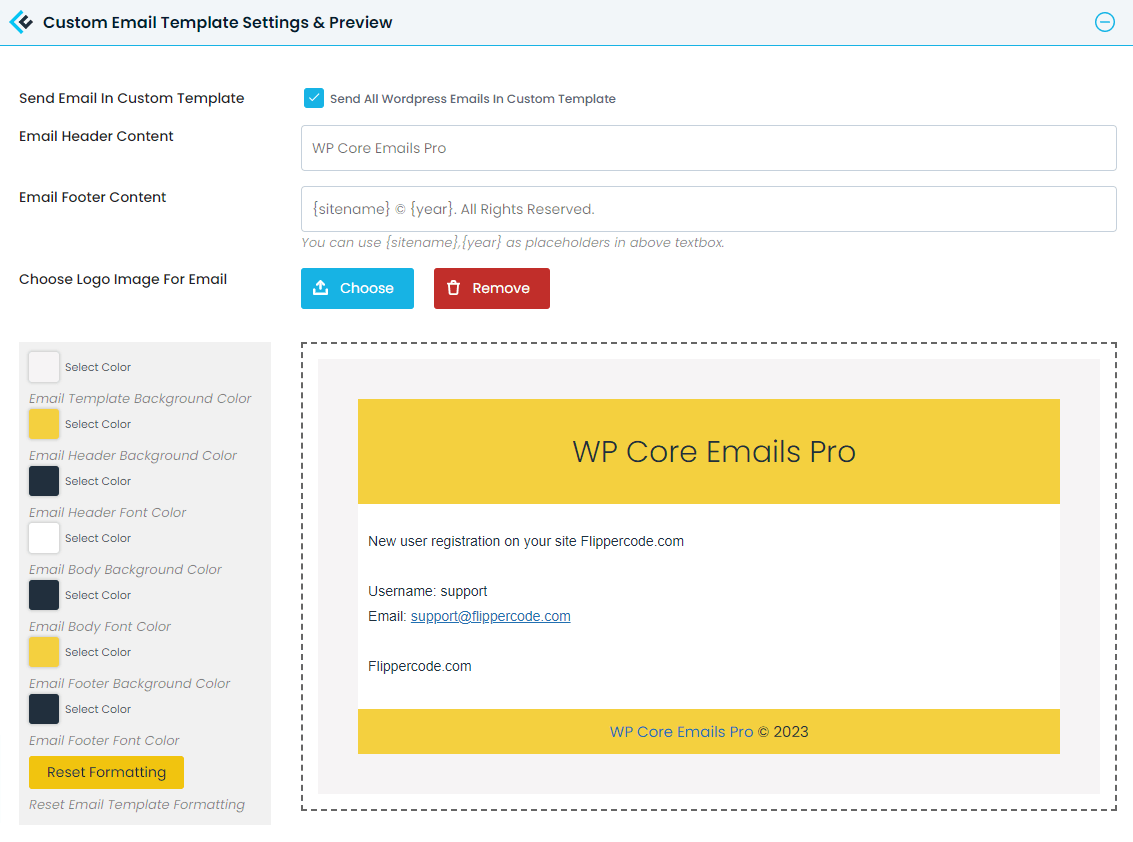1133x842 pixels.
Task: Click the Flippercode logo icon in header
Action: [x=21, y=22]
